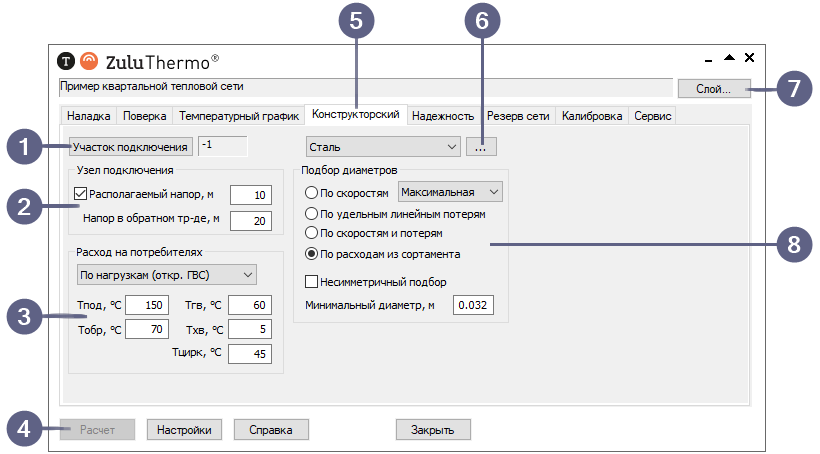Viewport: 820px width, 454px height.
Task: Click the ellipsis button next to Сталь
Action: click(x=480, y=147)
